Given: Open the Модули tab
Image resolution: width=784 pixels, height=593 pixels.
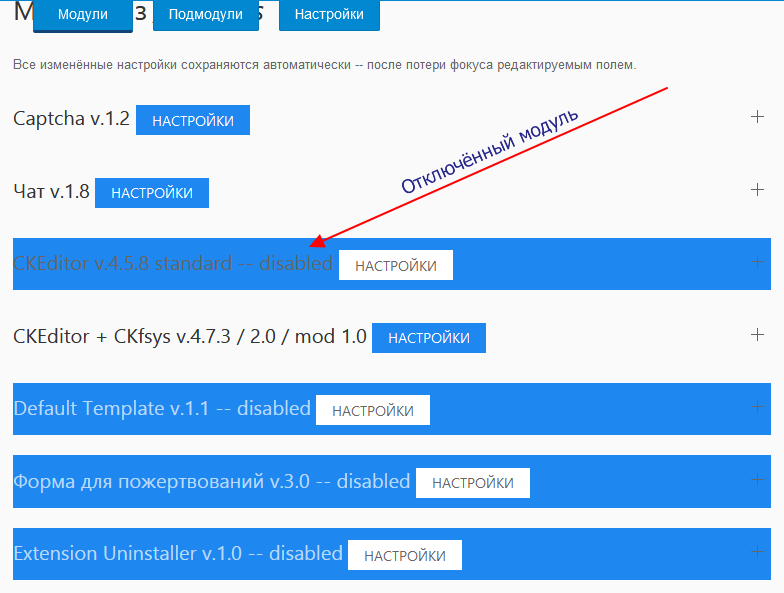Looking at the screenshot, I should click(x=82, y=15).
